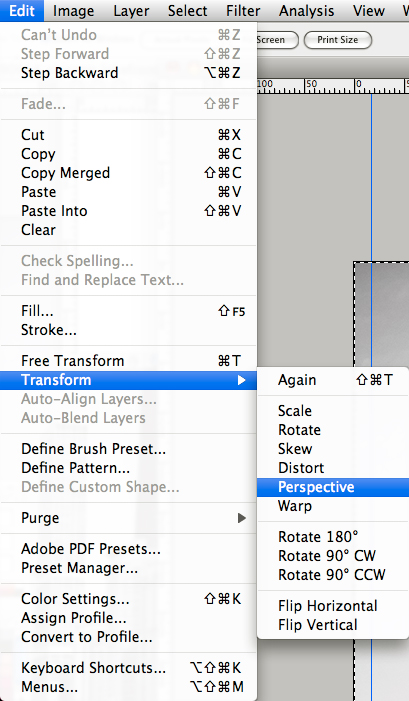409x701 pixels.
Task: Open the Transform submenu entry
Action: pos(128,380)
